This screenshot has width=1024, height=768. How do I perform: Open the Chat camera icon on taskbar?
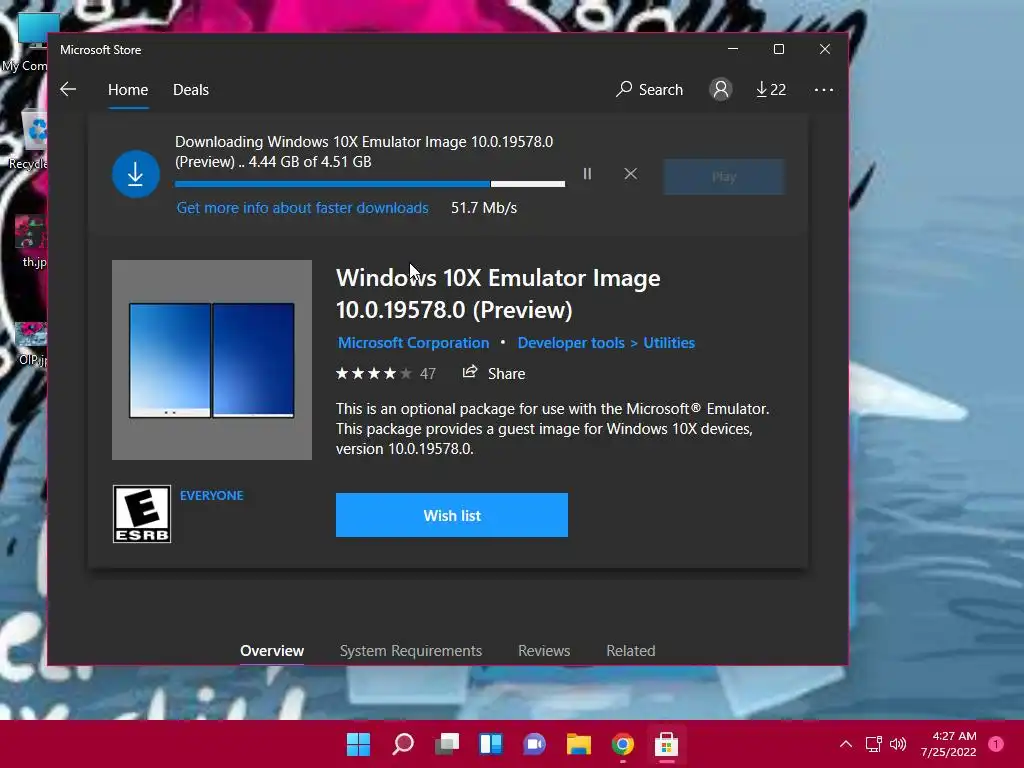(x=534, y=744)
